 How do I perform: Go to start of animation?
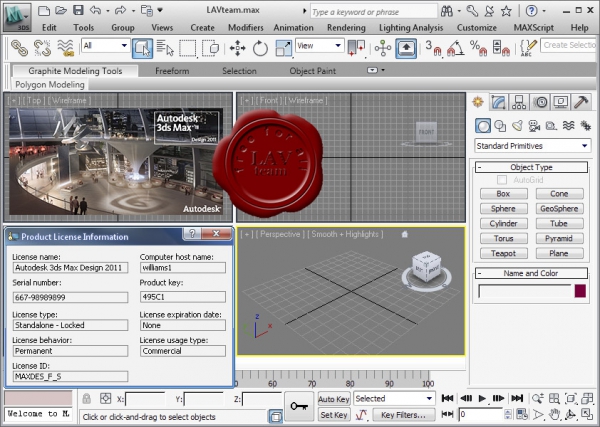[x=447, y=399]
